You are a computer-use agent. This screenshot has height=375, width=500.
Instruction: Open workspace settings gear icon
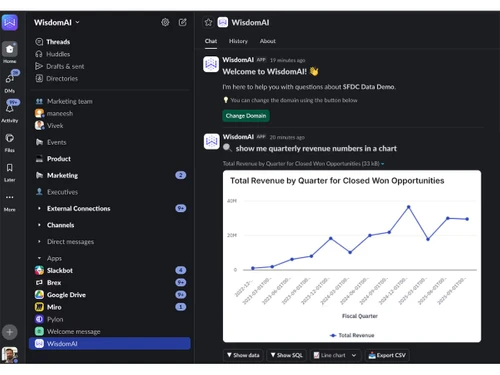point(165,22)
